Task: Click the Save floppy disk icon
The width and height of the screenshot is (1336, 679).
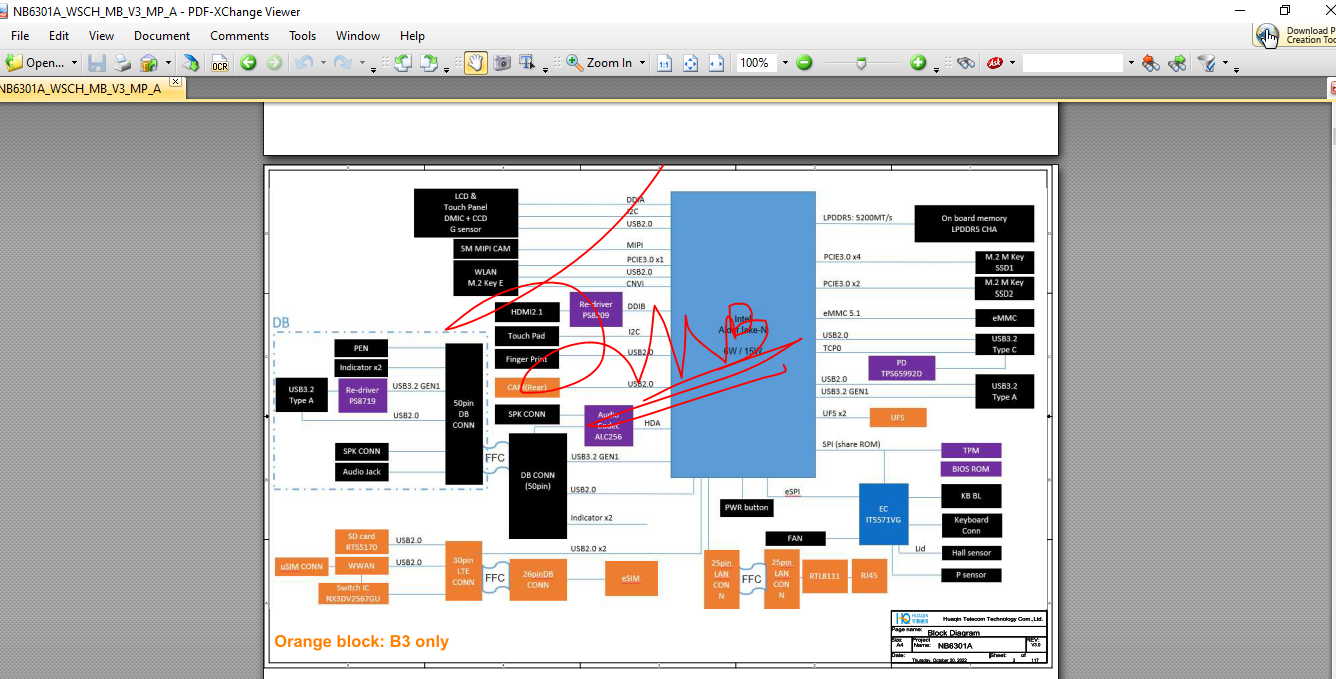Action: coord(97,62)
